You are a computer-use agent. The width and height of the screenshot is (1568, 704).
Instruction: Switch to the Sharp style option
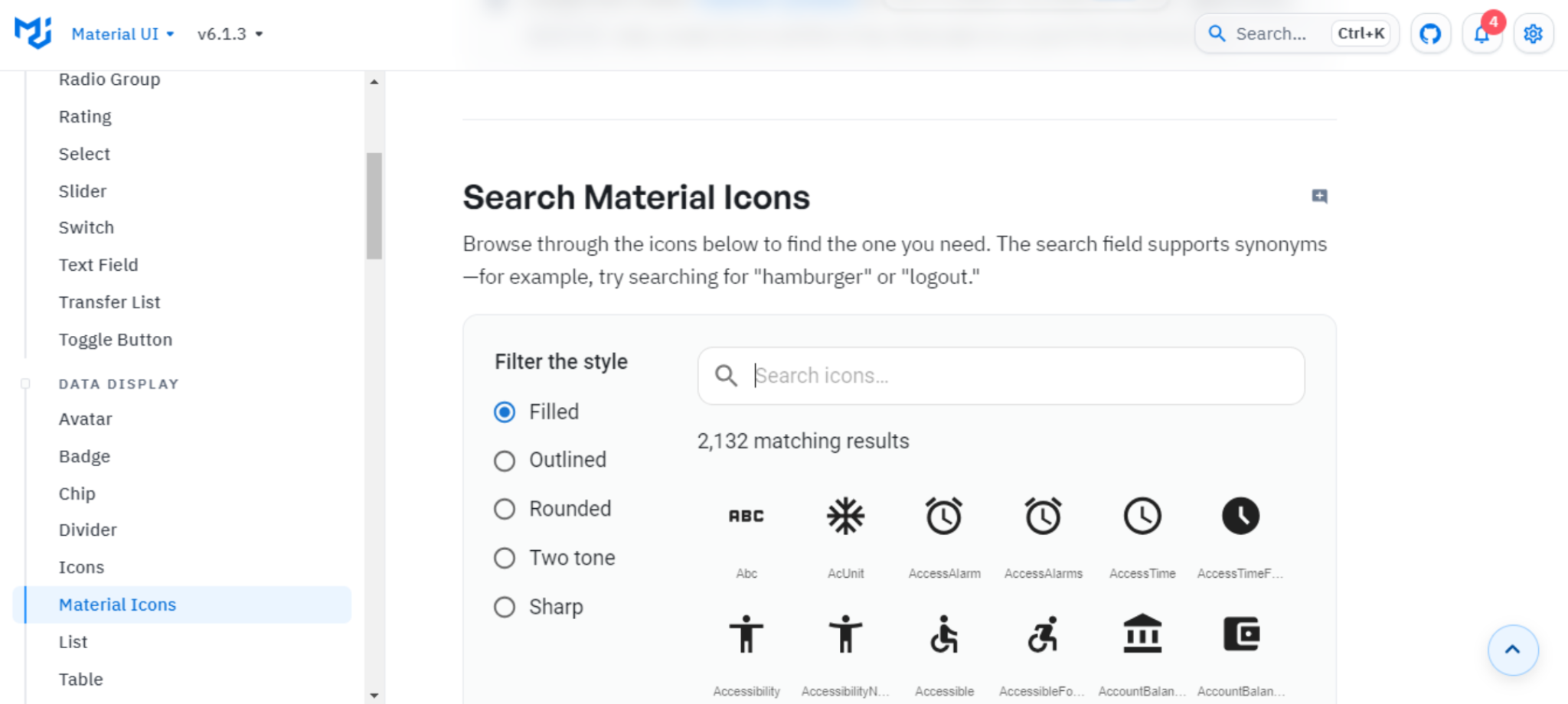pyautogui.click(x=505, y=607)
